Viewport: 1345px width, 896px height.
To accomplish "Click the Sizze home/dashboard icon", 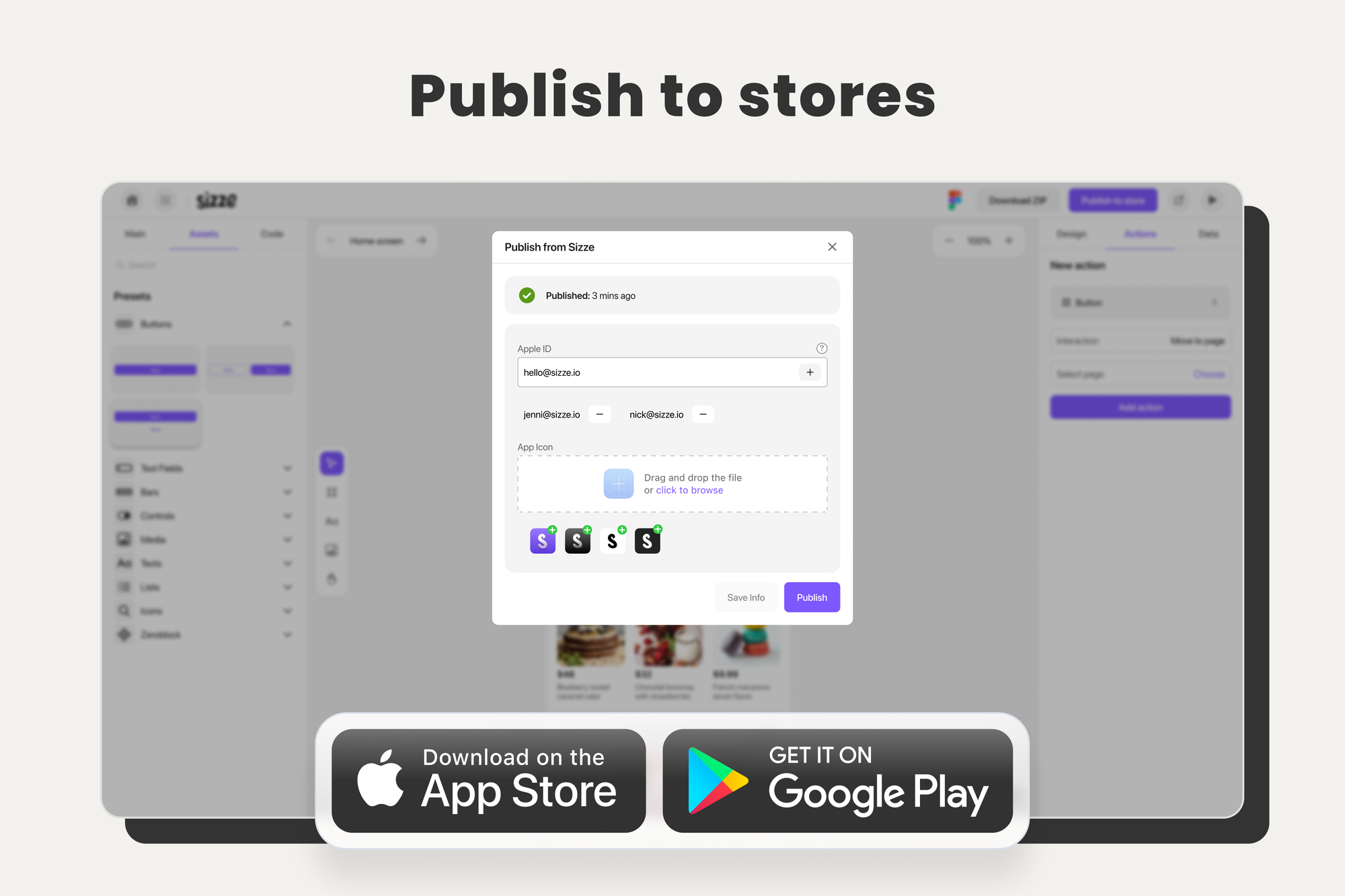I will click(x=131, y=200).
